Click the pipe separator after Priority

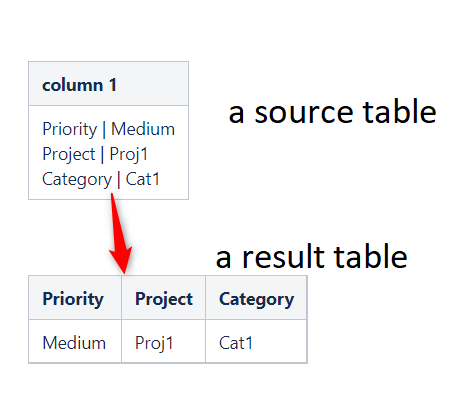(x=104, y=129)
